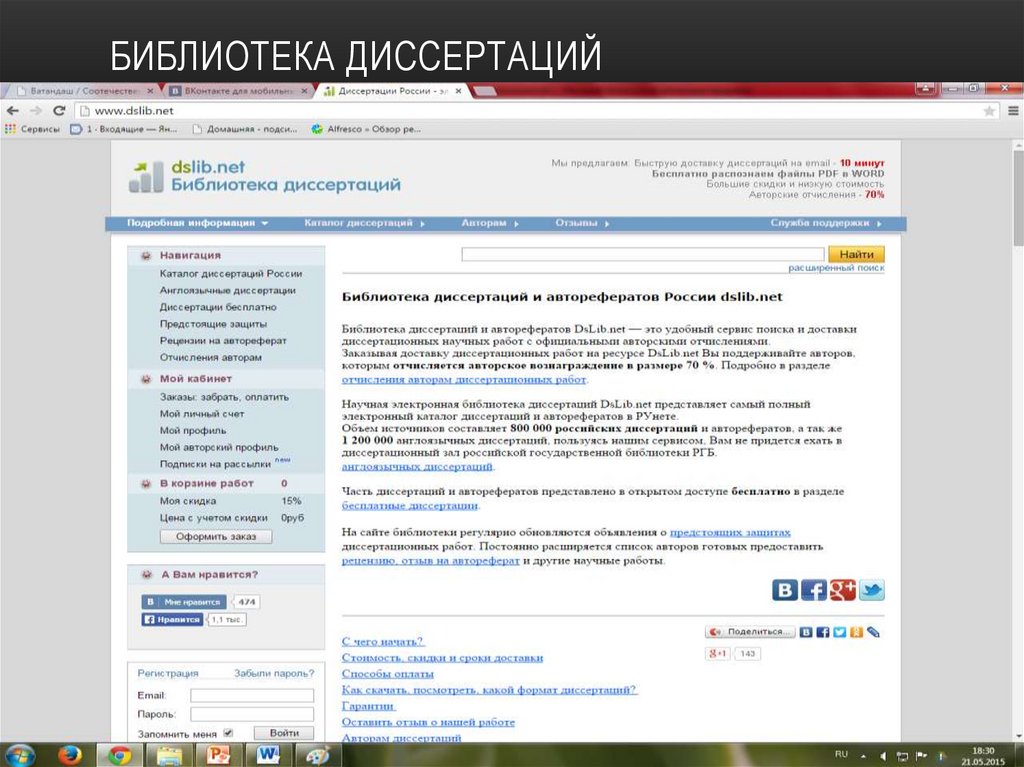Open the С чего начать? link
The height and width of the screenshot is (767, 1024).
tap(383, 642)
